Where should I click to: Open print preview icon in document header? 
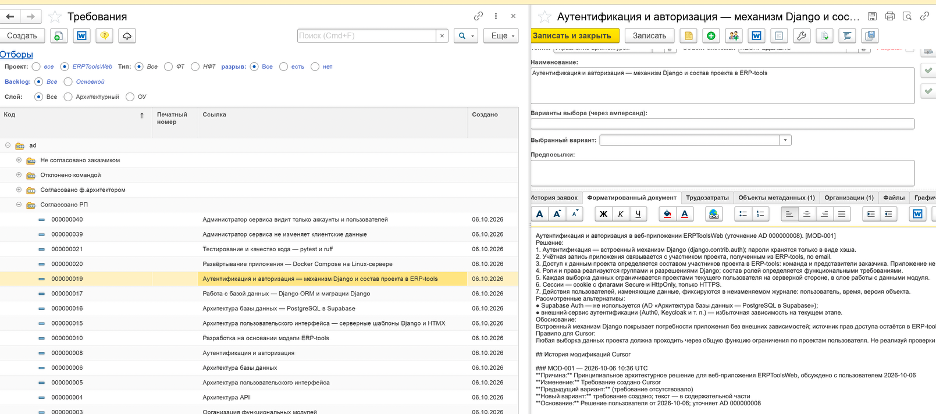point(907,17)
